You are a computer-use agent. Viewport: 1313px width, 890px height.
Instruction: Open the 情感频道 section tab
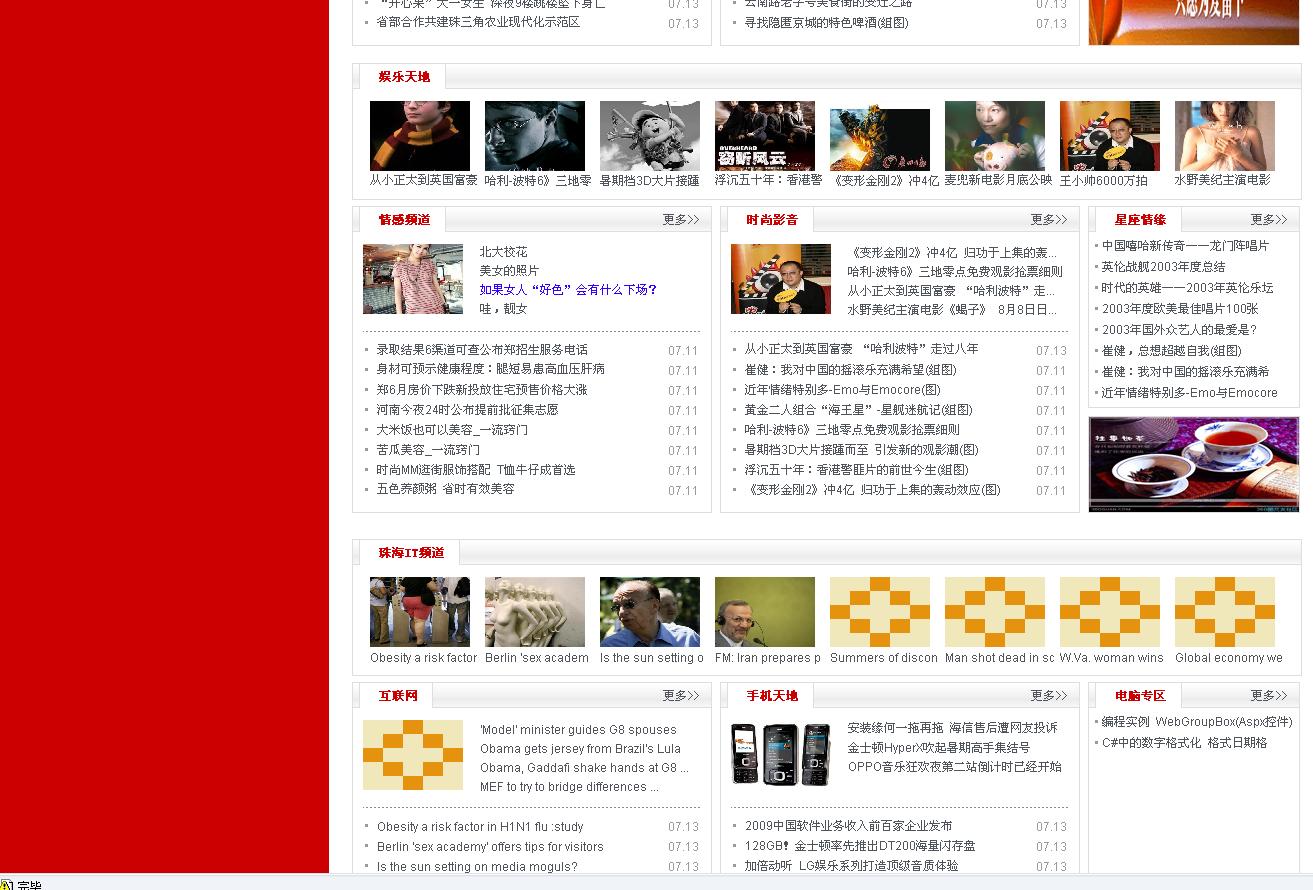pyautogui.click(x=404, y=220)
